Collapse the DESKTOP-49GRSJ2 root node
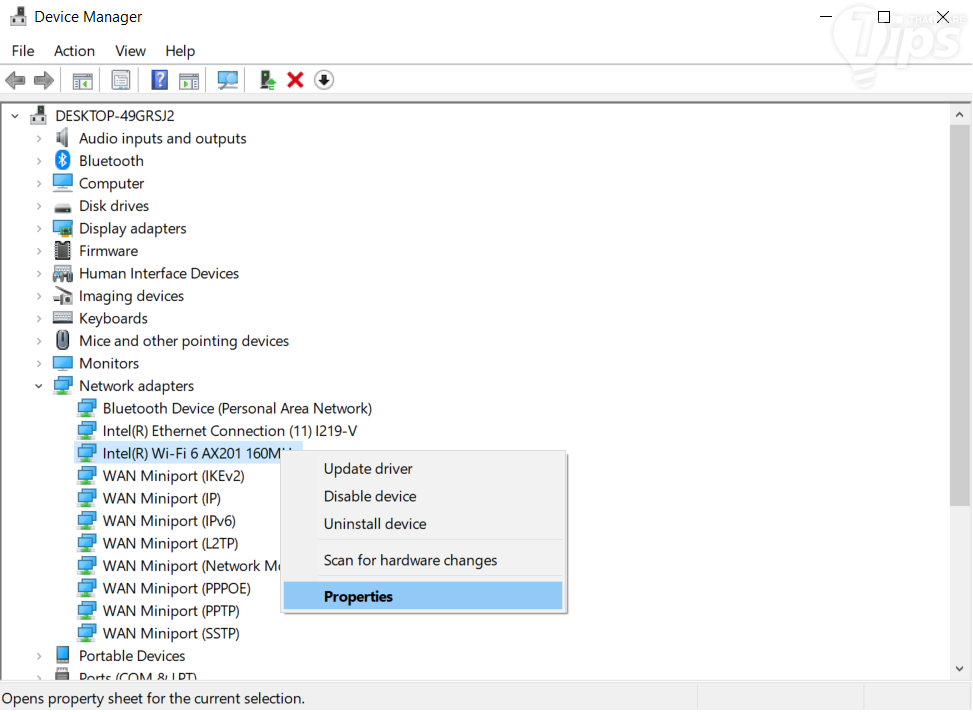 [15, 116]
